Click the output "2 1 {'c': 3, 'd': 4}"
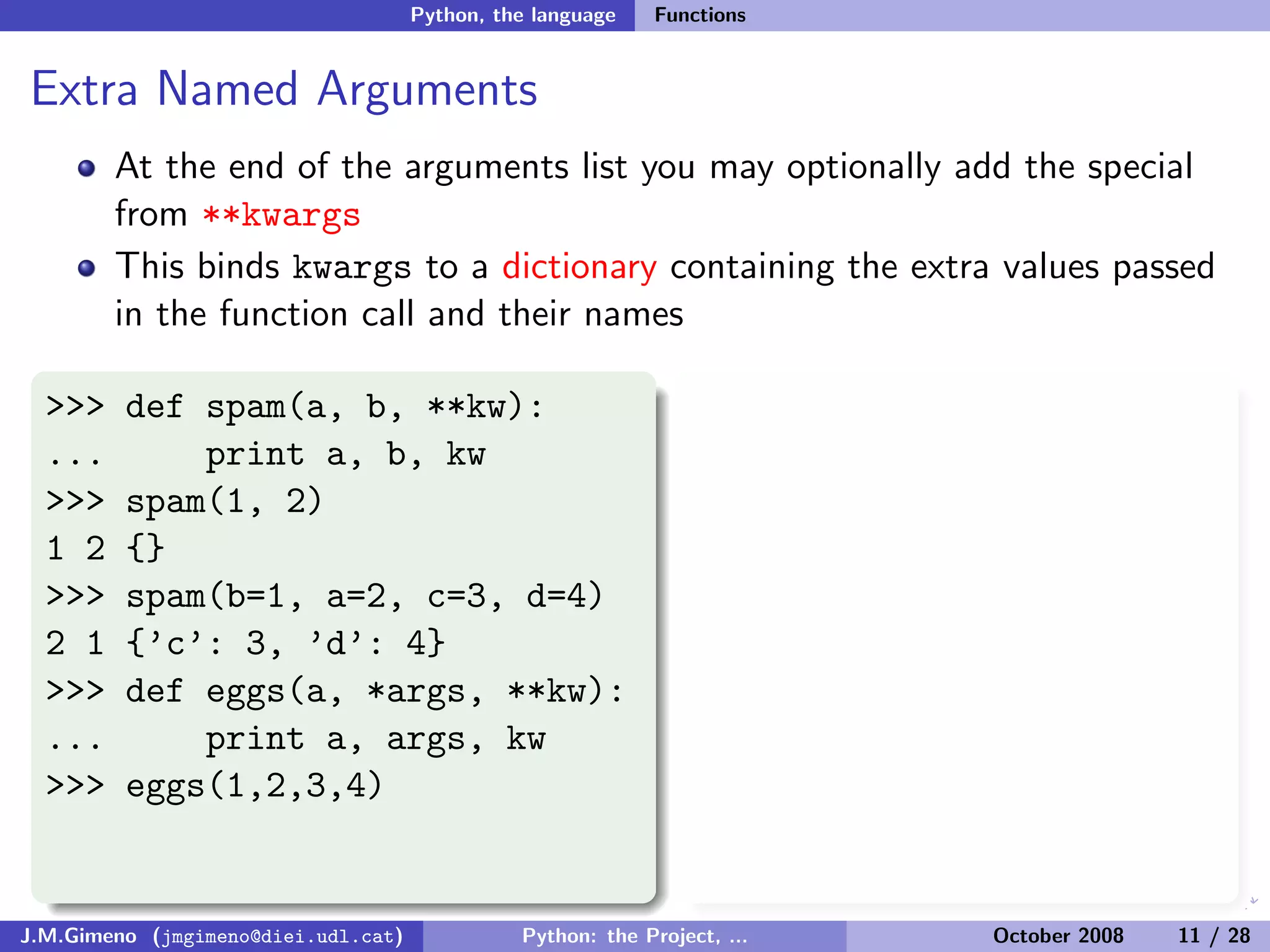 [245, 643]
